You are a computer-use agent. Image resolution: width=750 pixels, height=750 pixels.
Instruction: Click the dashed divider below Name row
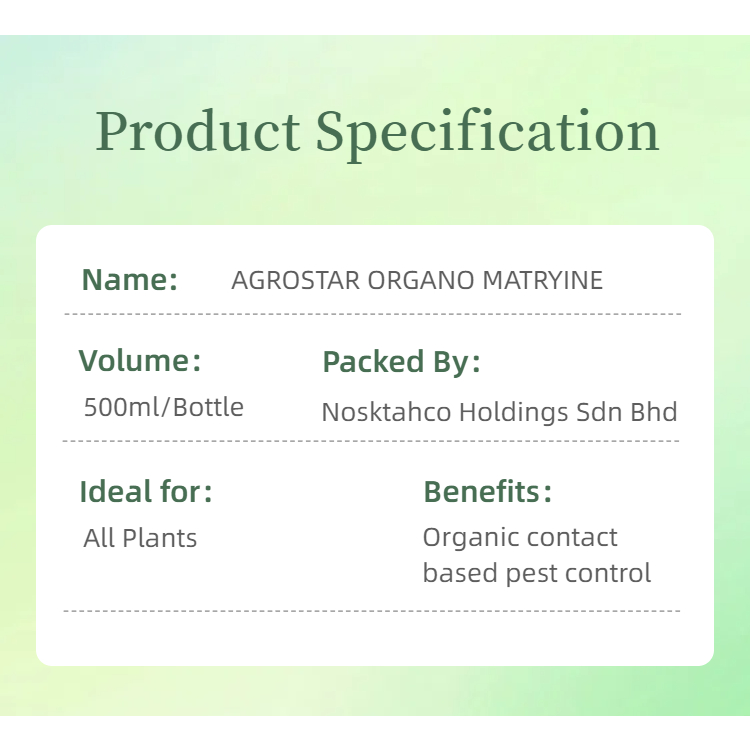(x=372, y=314)
